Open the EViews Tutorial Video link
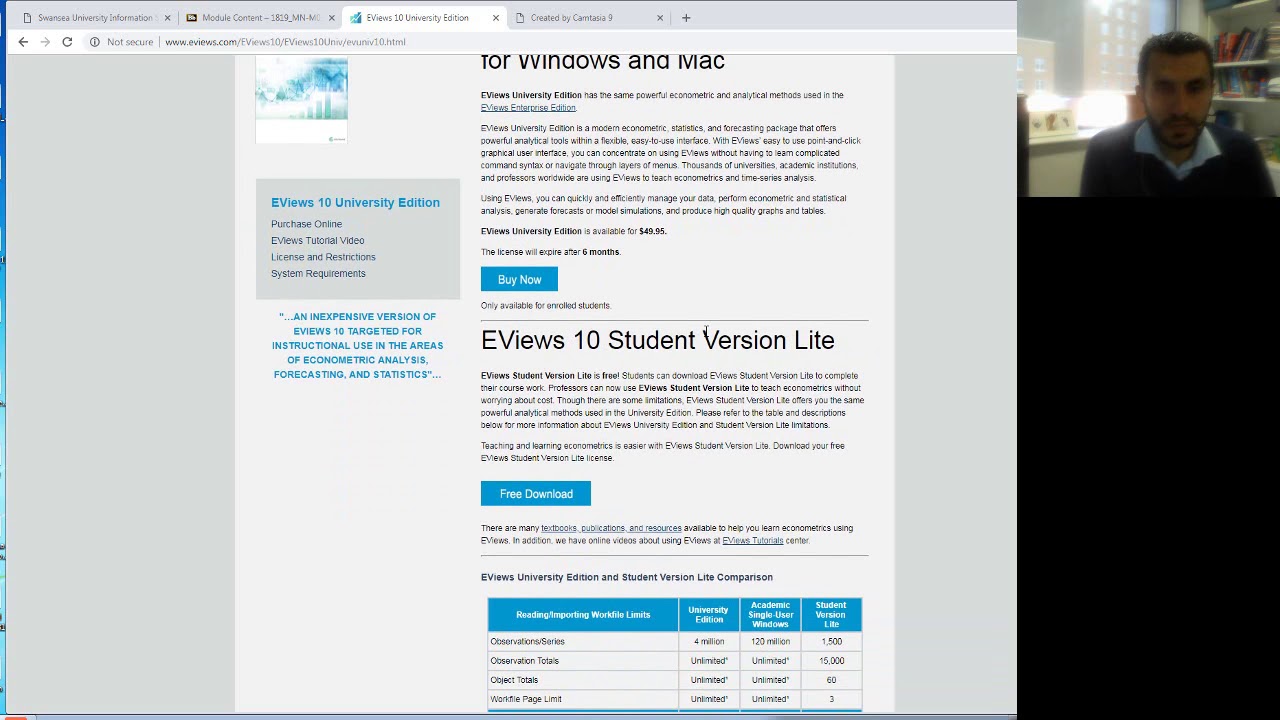 click(317, 240)
